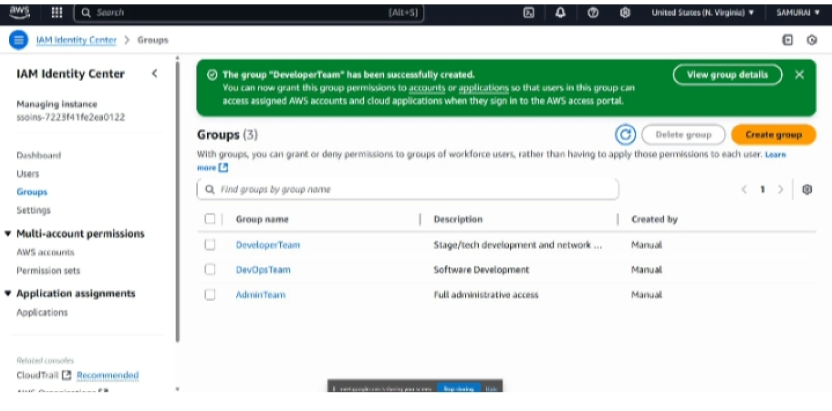This screenshot has height=411, width=832.
Task: Open the DeveloperTeam group link
Action: tap(268, 245)
